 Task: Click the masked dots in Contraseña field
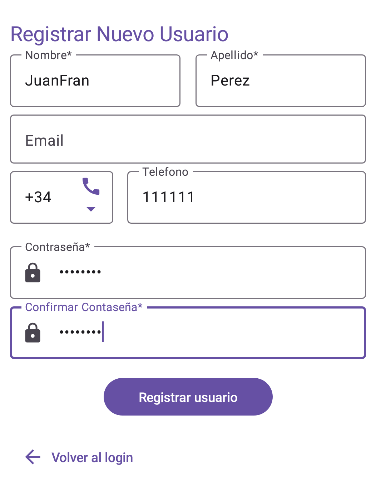(80, 272)
